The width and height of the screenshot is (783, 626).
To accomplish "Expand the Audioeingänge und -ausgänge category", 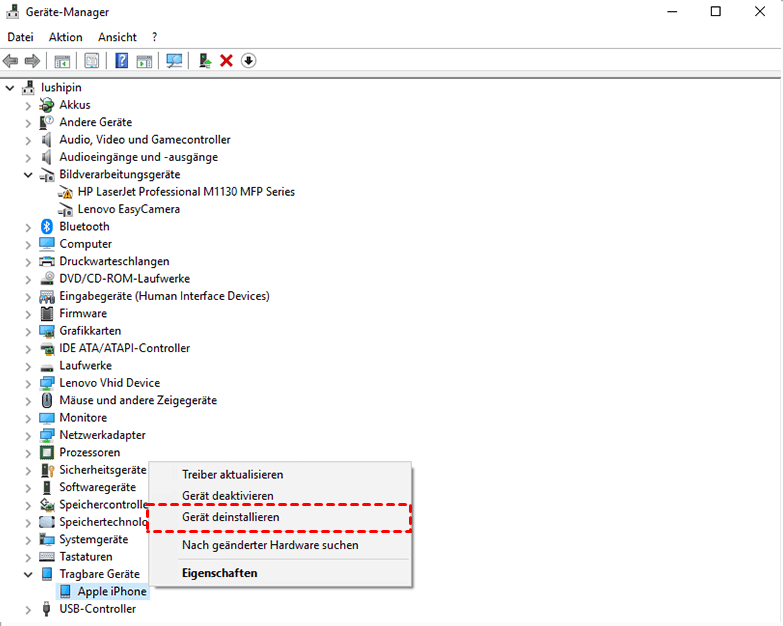I will (28, 158).
